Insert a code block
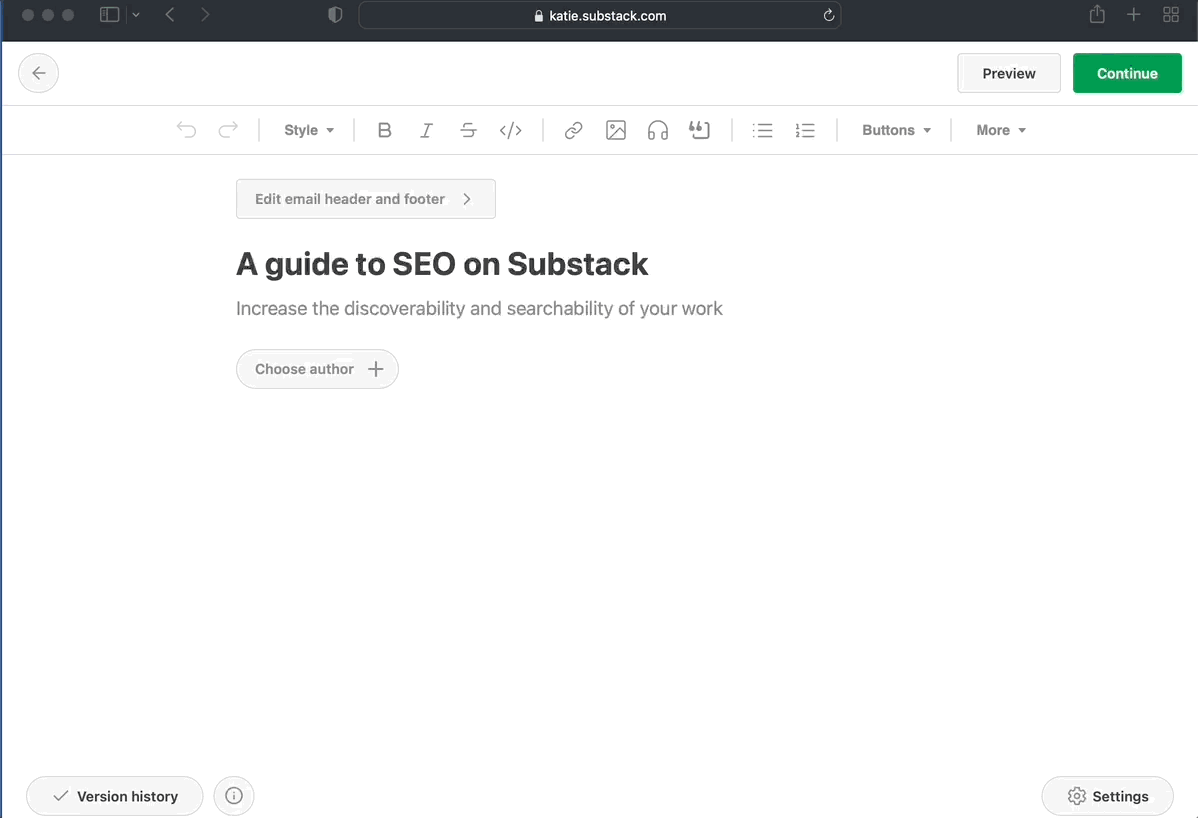1198x818 pixels. click(510, 131)
